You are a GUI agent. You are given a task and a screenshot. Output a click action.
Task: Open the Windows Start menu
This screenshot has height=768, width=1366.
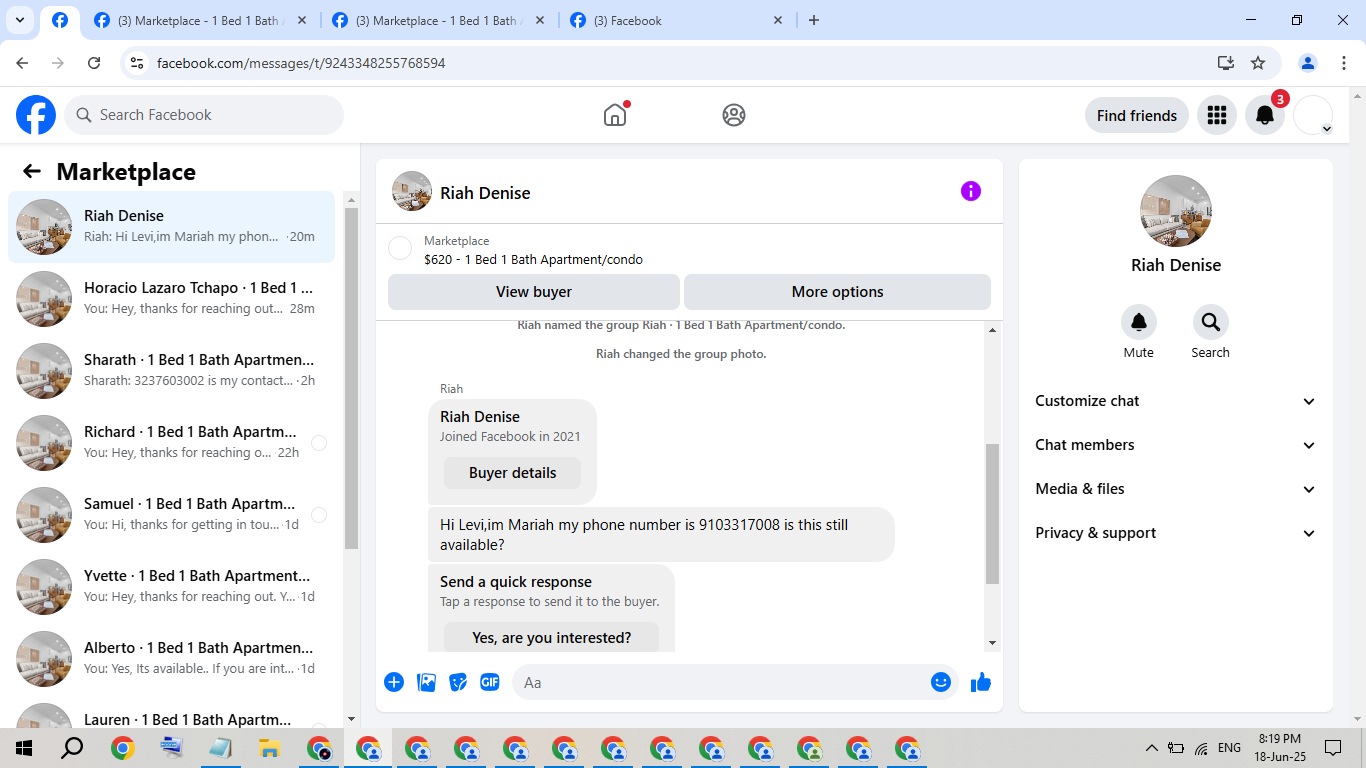point(24,748)
